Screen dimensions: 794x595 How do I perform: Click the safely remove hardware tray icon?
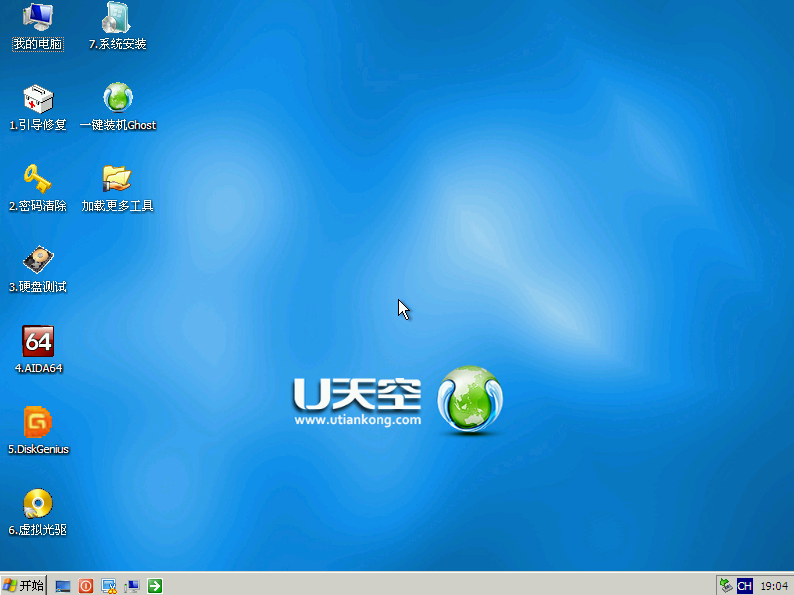tap(727, 586)
